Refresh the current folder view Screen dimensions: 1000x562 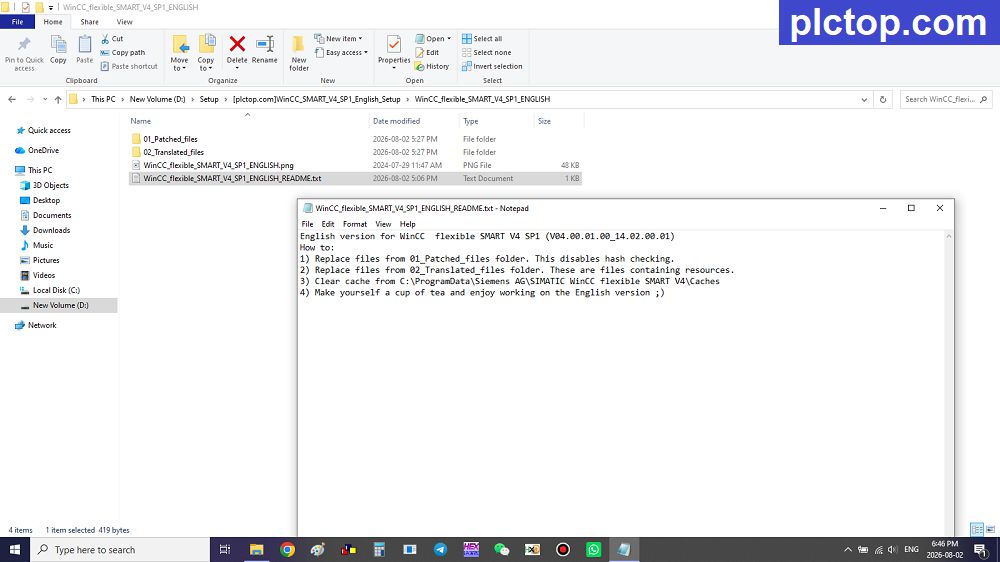(x=883, y=100)
